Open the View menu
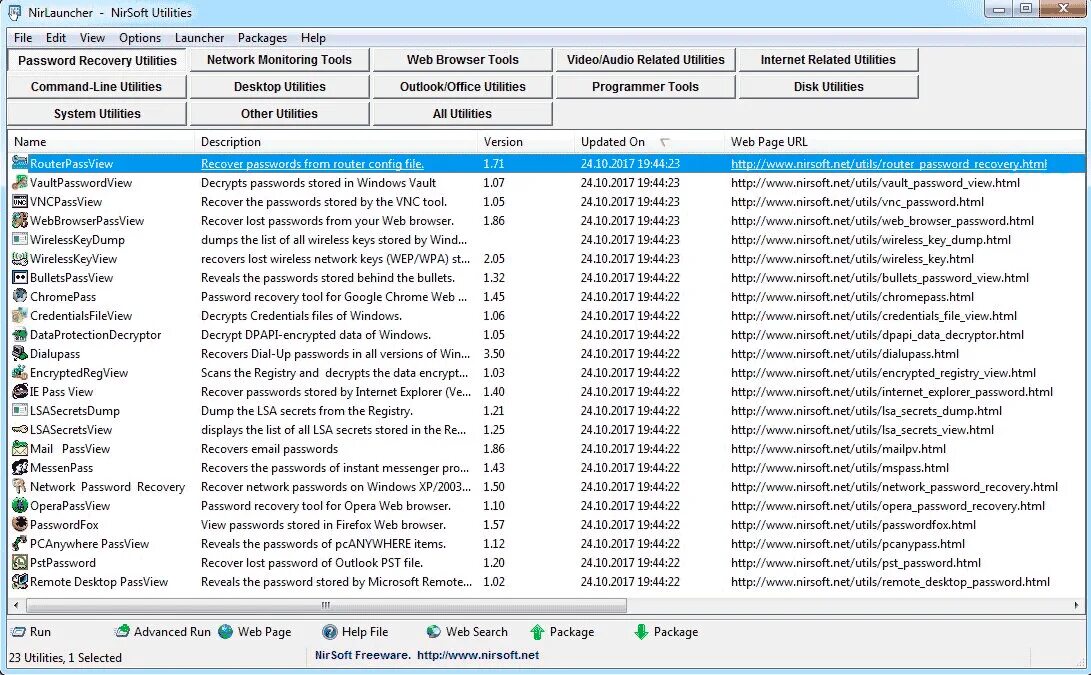The height and width of the screenshot is (675, 1091). 92,38
